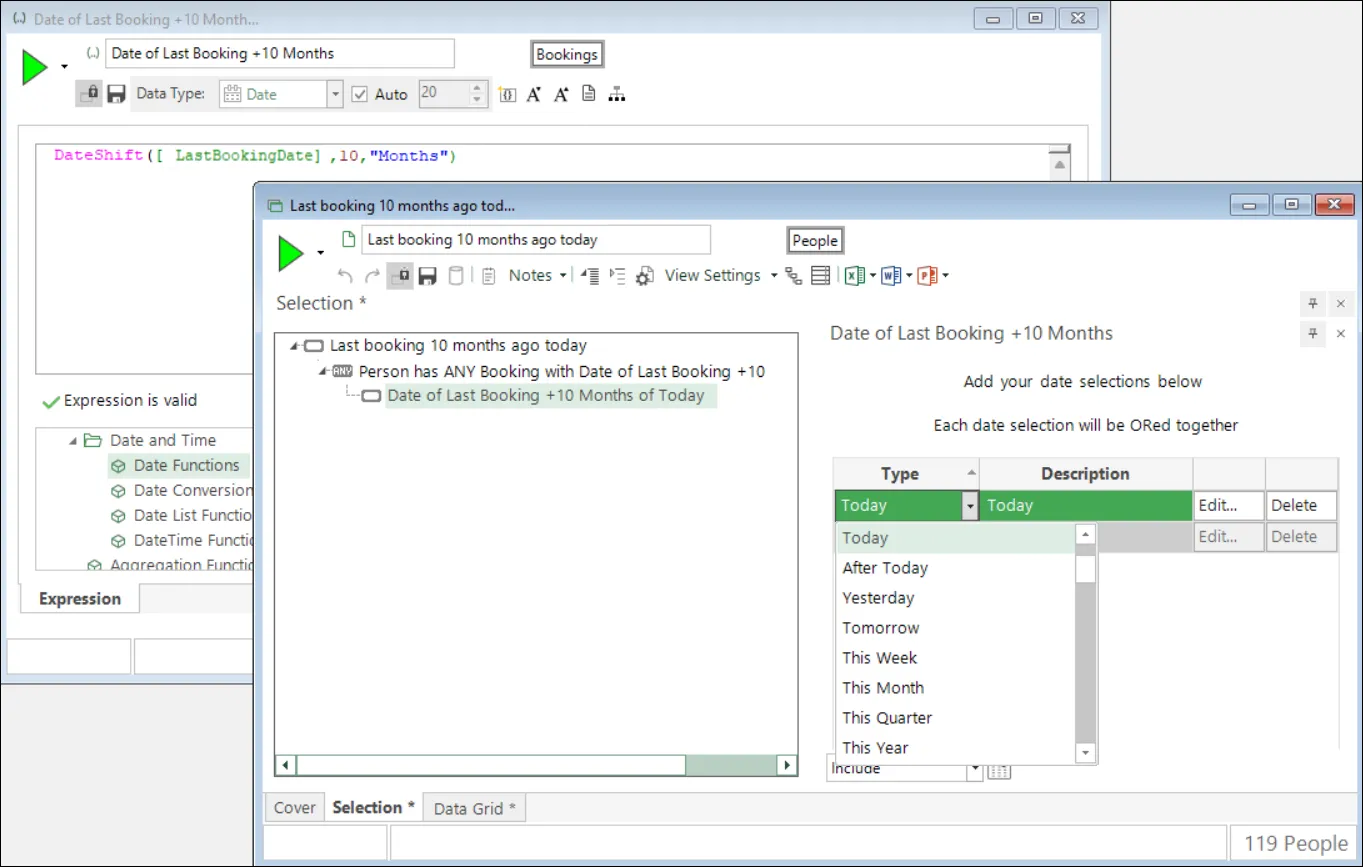
Task: Switch to the Expression tab
Action: [x=80, y=599]
